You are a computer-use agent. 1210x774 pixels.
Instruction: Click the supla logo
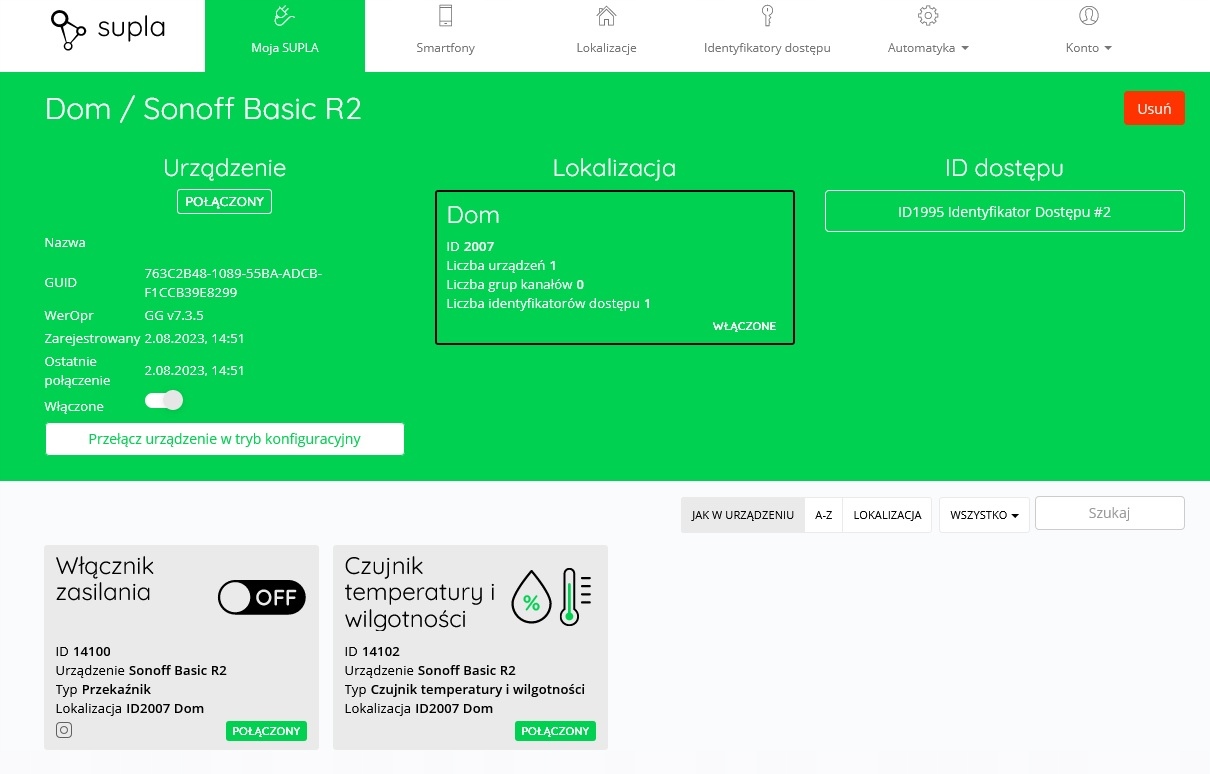(x=108, y=30)
